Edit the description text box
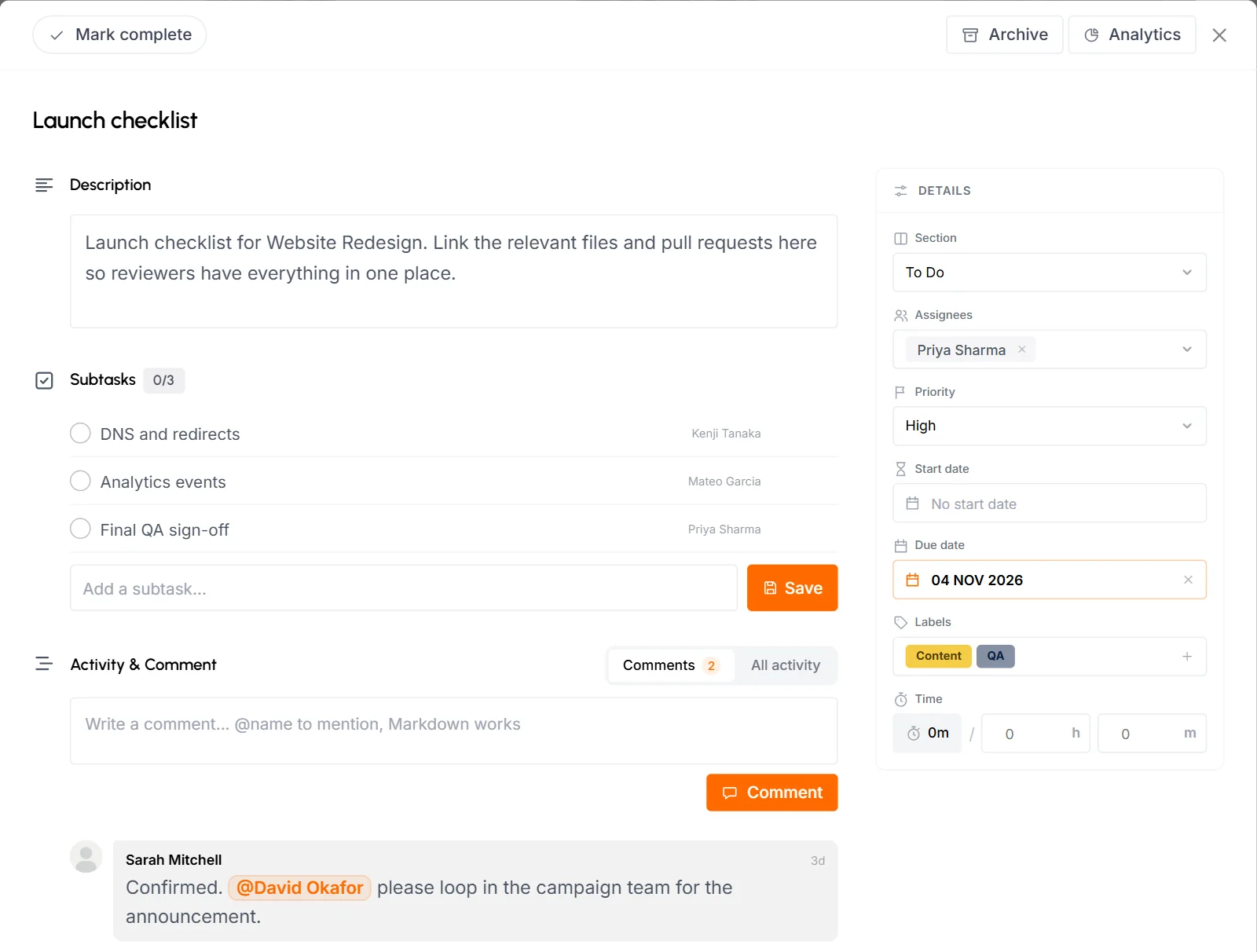1257x952 pixels. coord(453,271)
